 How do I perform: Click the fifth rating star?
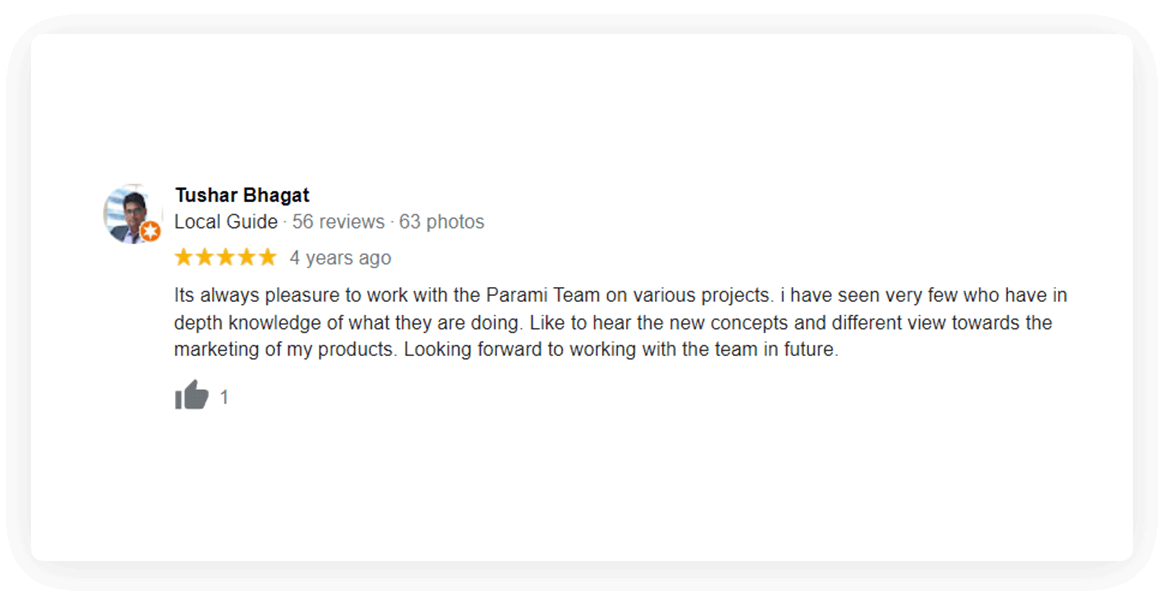coord(267,258)
